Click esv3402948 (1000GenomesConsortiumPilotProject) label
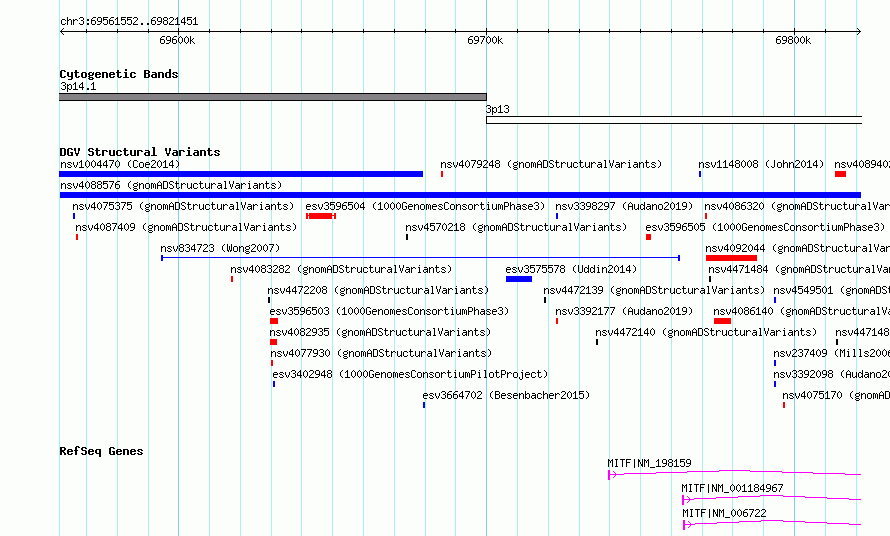The width and height of the screenshot is (890, 536). click(410, 374)
